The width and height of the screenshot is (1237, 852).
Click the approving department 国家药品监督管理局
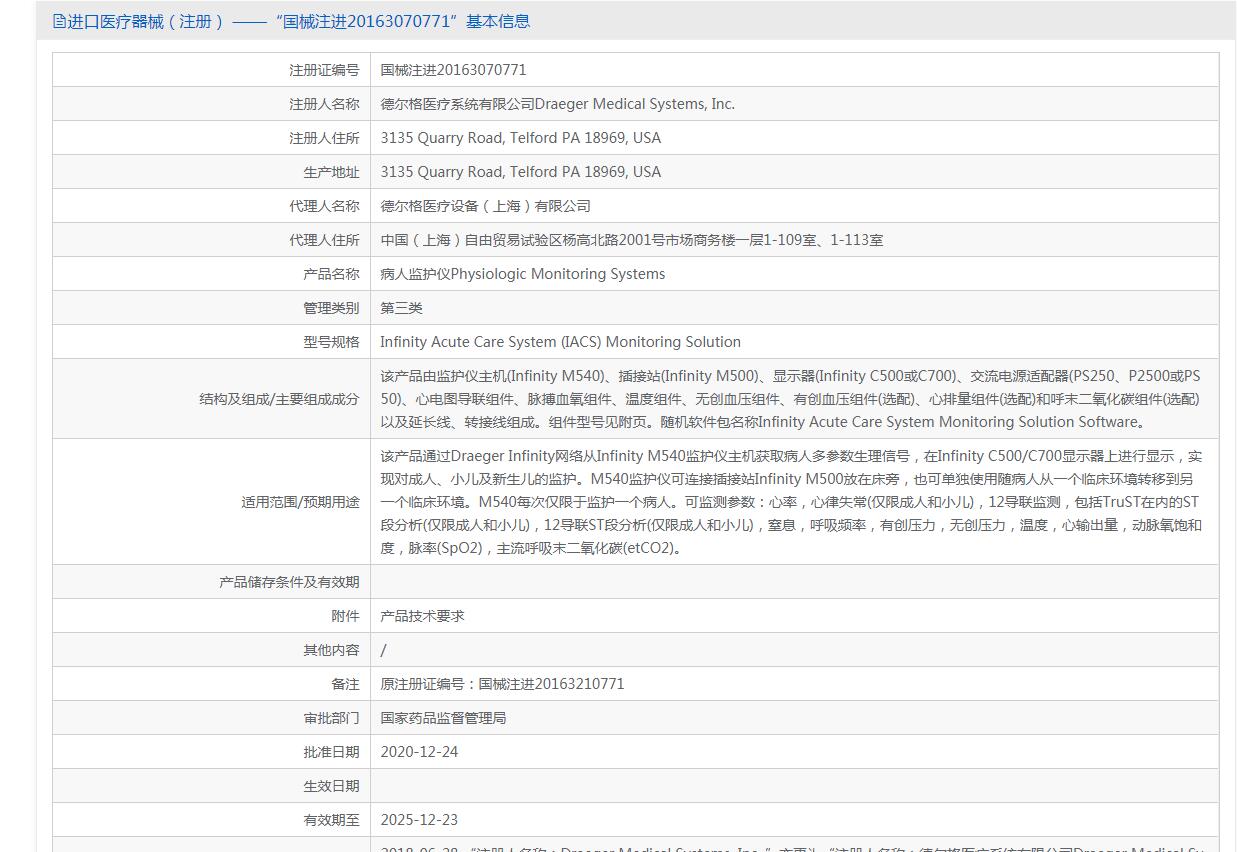443,718
